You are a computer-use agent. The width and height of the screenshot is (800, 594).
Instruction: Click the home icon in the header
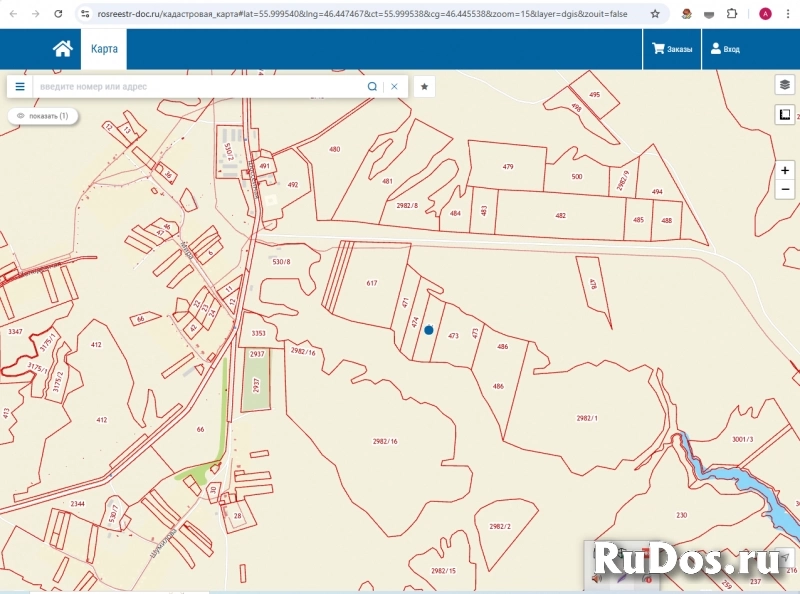pos(62,49)
